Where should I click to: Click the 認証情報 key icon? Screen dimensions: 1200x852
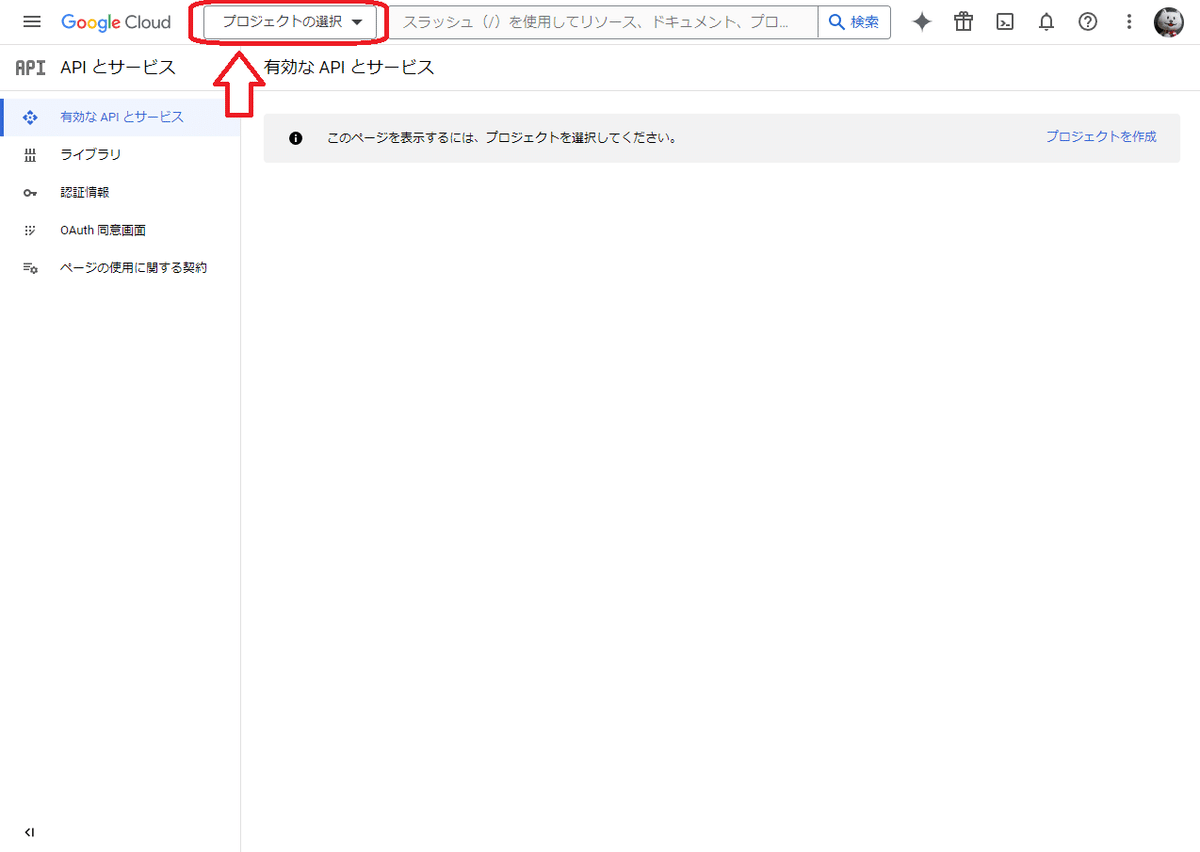coord(30,193)
